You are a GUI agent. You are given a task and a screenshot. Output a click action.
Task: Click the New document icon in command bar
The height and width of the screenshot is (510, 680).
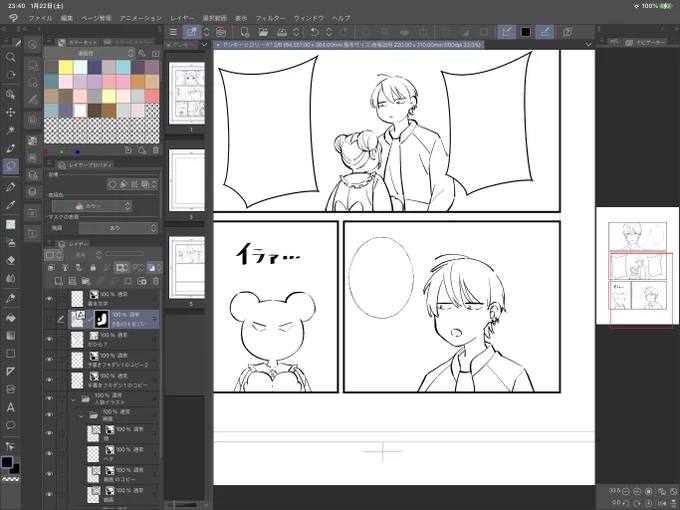pyautogui.click(x=245, y=32)
